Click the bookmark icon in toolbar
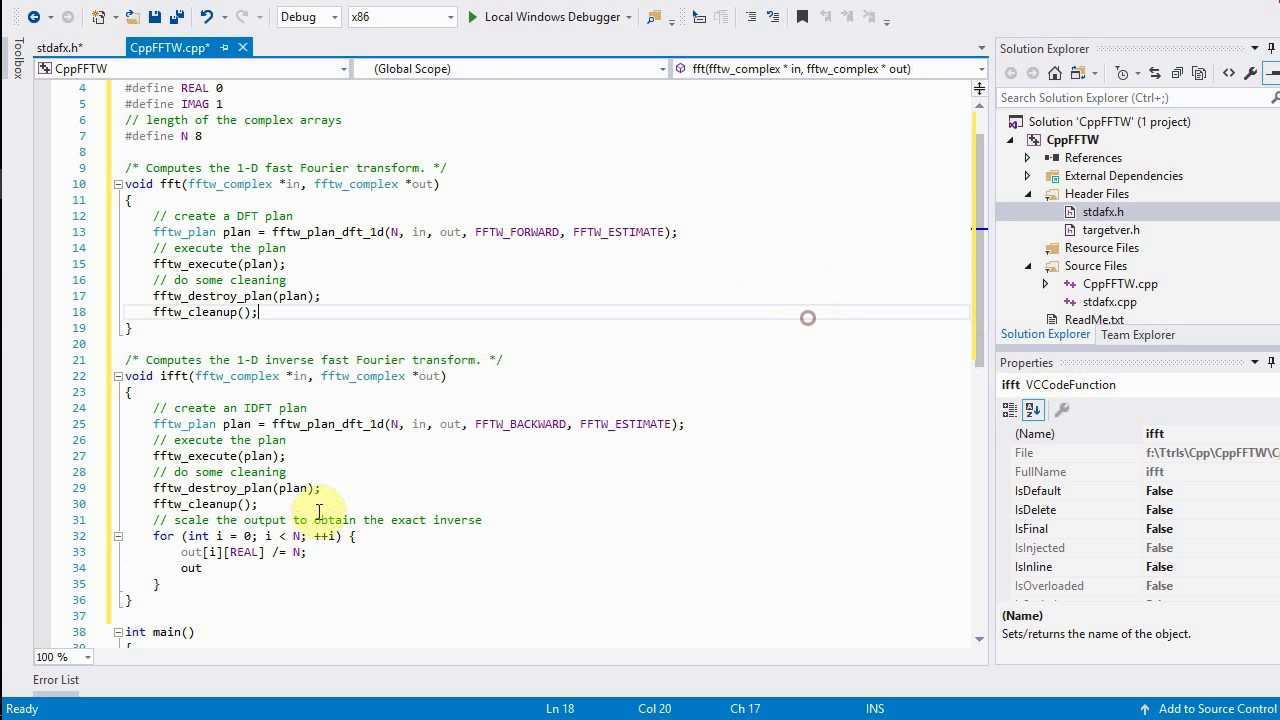Screen dimensions: 1280x720 click(x=802, y=17)
